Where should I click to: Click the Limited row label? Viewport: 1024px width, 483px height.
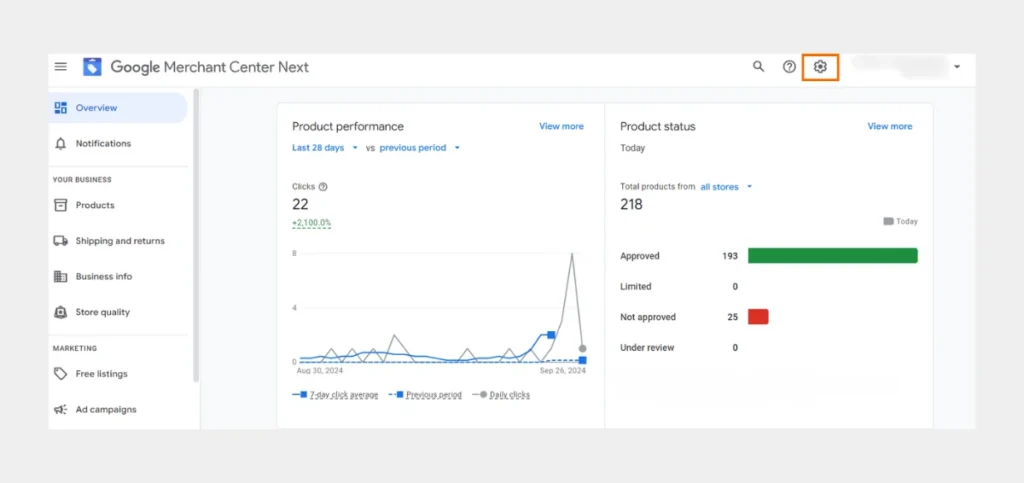click(x=636, y=287)
